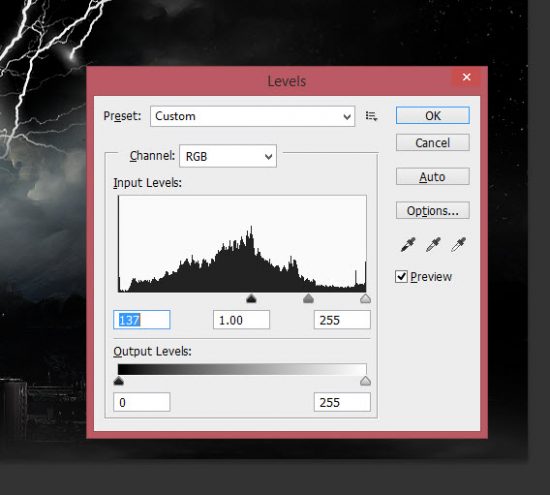Click the output levels 0 field
This screenshot has height=495, width=550.
[142, 402]
